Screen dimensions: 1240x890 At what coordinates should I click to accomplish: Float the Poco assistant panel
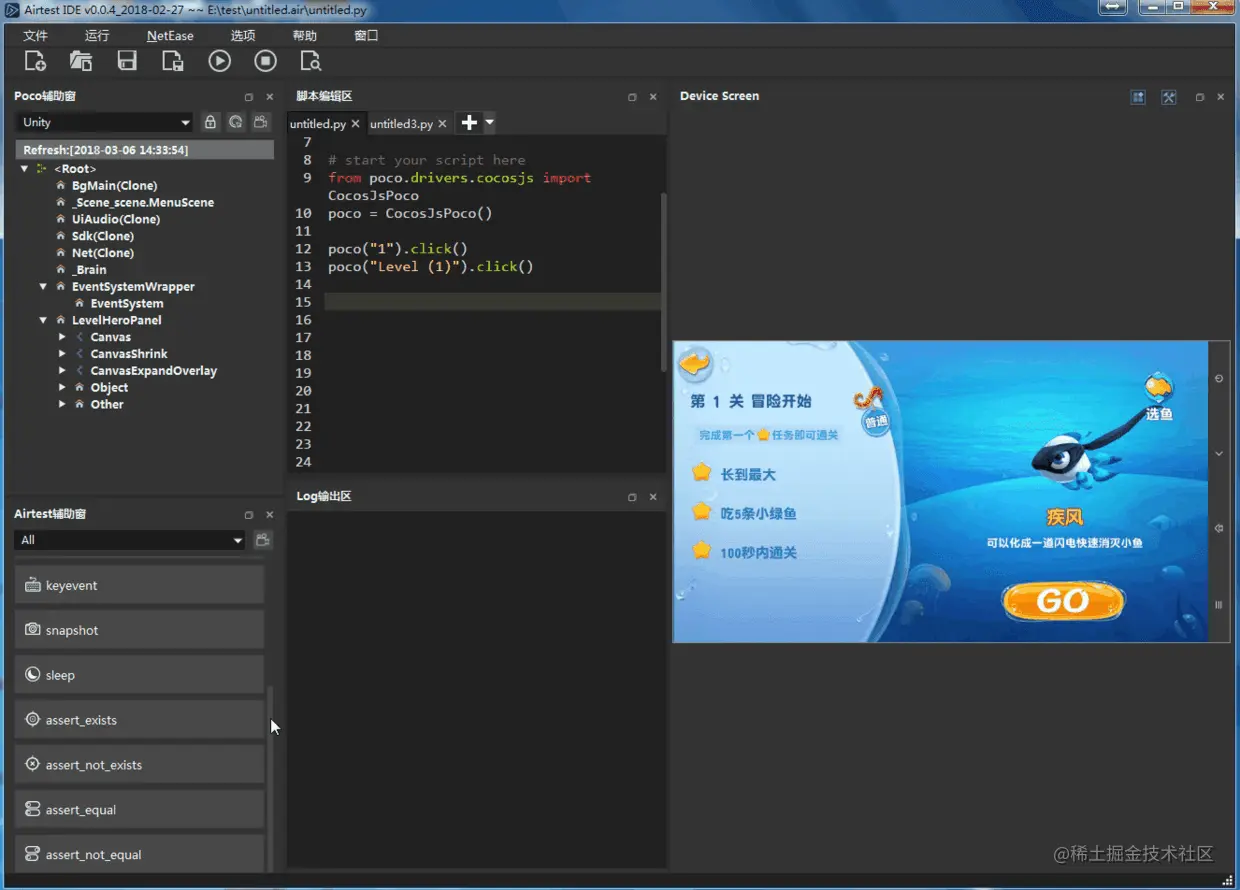(249, 97)
